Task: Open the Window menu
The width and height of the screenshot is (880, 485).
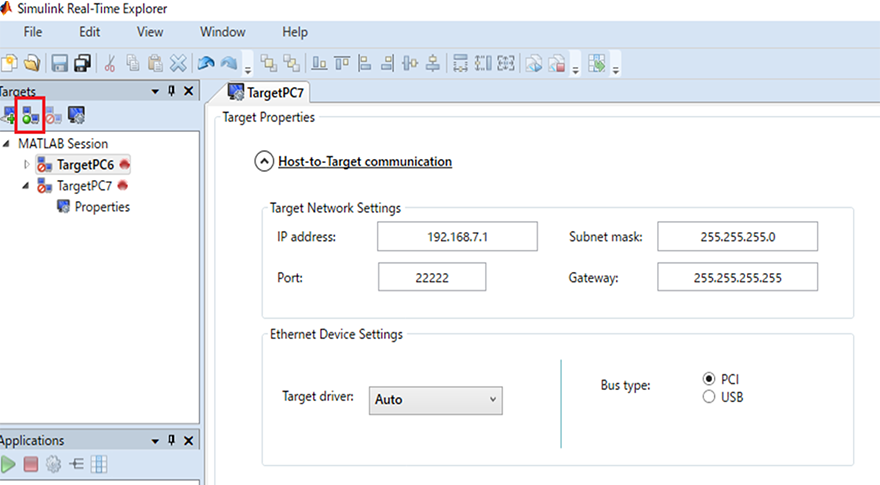Action: (223, 32)
